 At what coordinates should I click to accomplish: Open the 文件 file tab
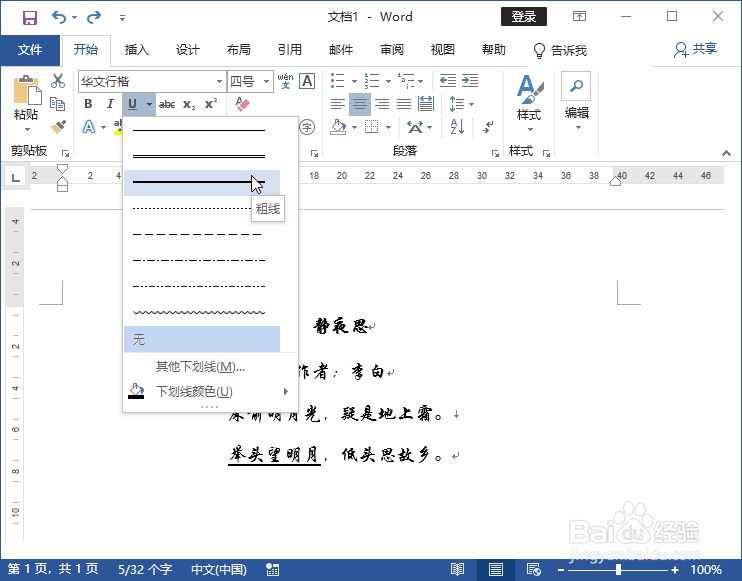[30, 50]
